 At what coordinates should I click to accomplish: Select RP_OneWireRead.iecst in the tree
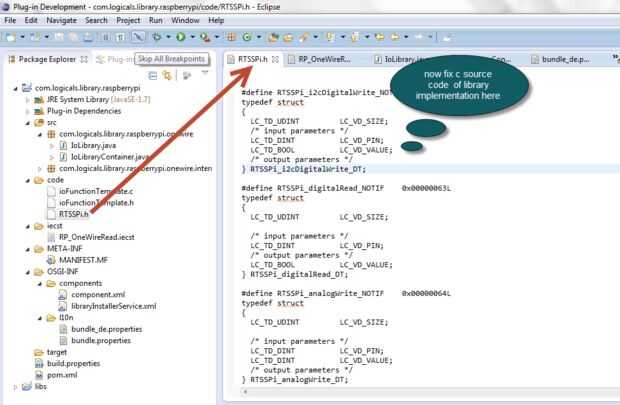coord(96,237)
